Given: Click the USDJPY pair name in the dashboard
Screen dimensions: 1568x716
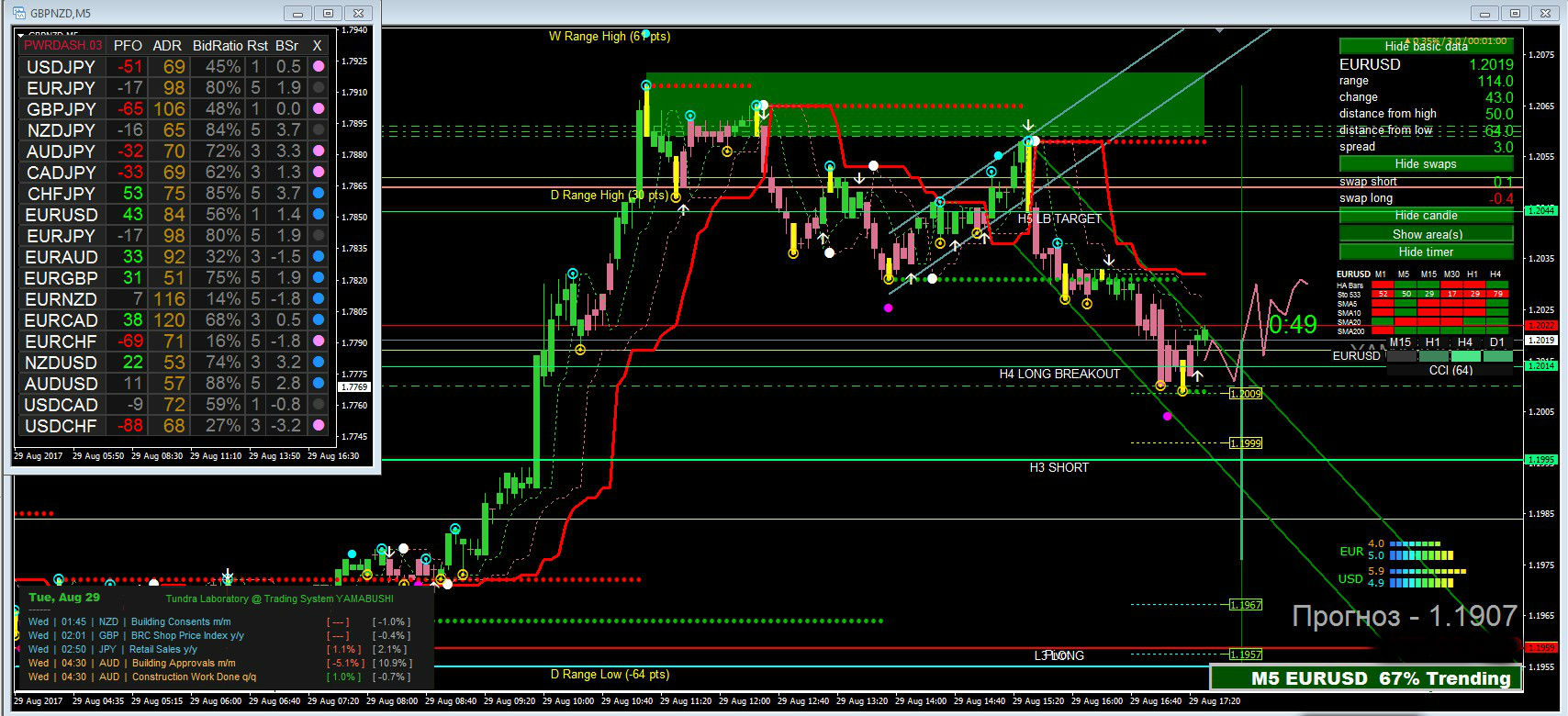Looking at the screenshot, I should tap(61, 67).
